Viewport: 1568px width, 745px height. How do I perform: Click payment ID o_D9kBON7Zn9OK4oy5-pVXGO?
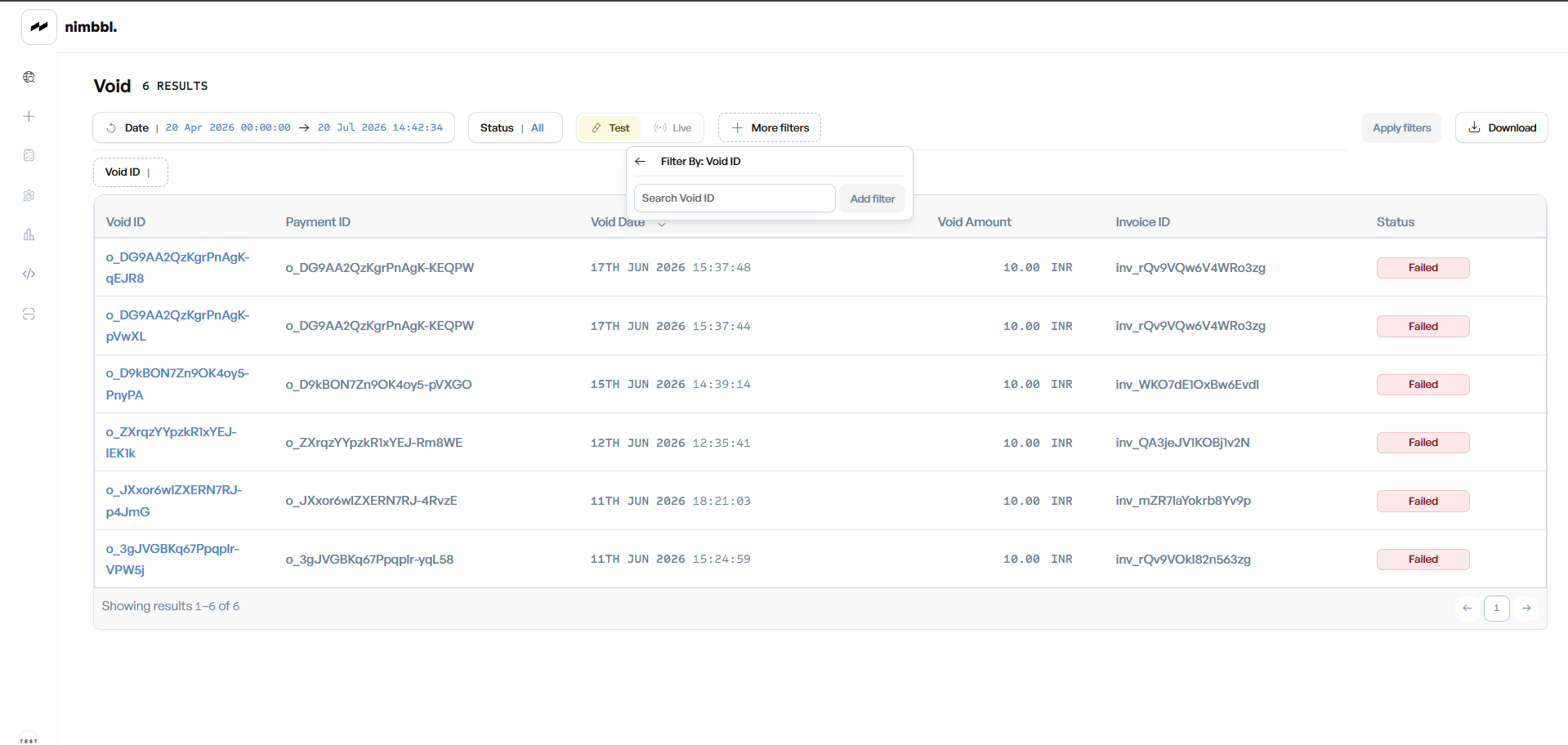point(378,384)
